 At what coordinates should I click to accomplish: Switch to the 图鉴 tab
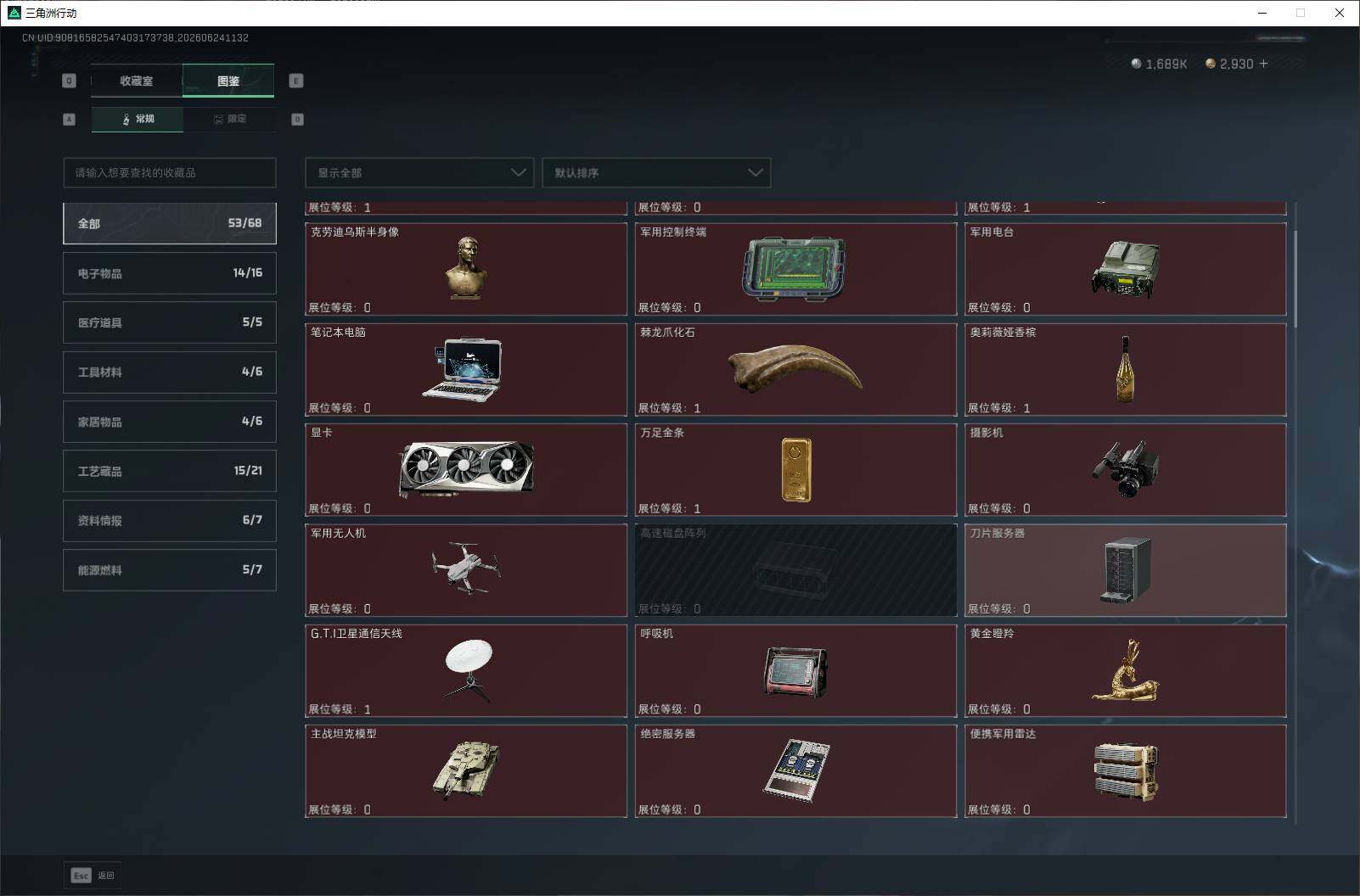click(x=228, y=81)
